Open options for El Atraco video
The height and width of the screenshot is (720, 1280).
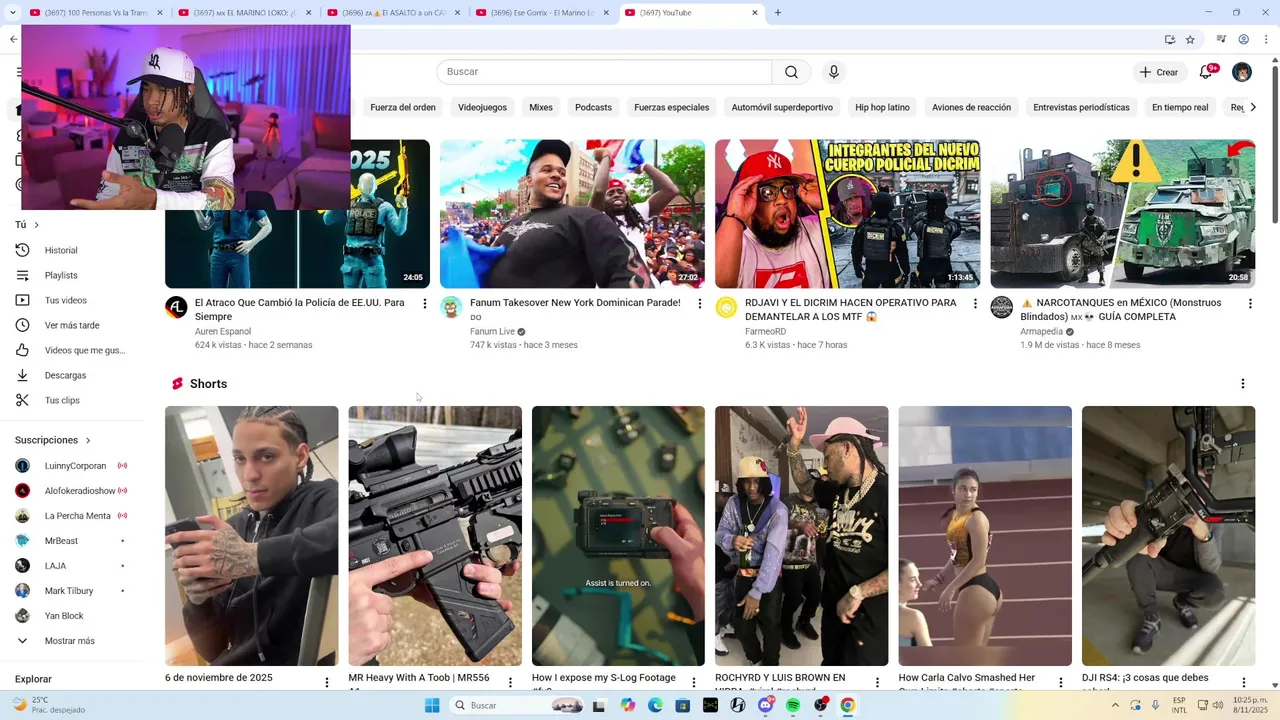425,304
